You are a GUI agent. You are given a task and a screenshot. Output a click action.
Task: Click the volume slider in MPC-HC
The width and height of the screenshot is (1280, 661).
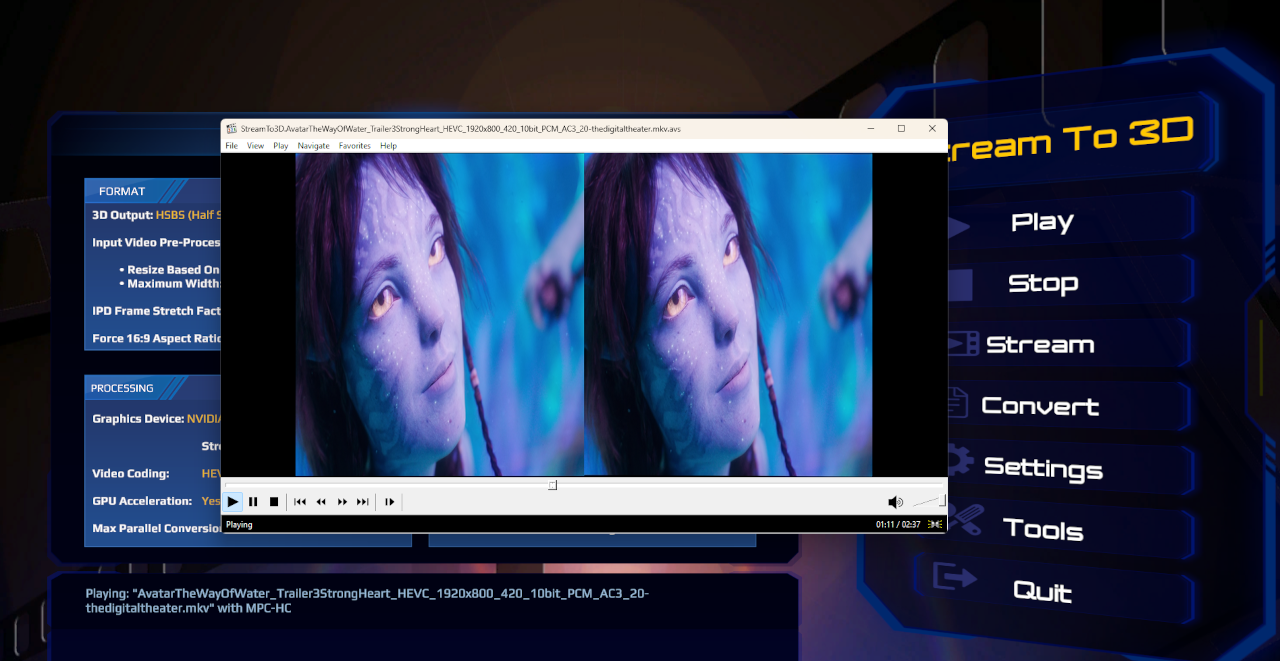point(928,501)
